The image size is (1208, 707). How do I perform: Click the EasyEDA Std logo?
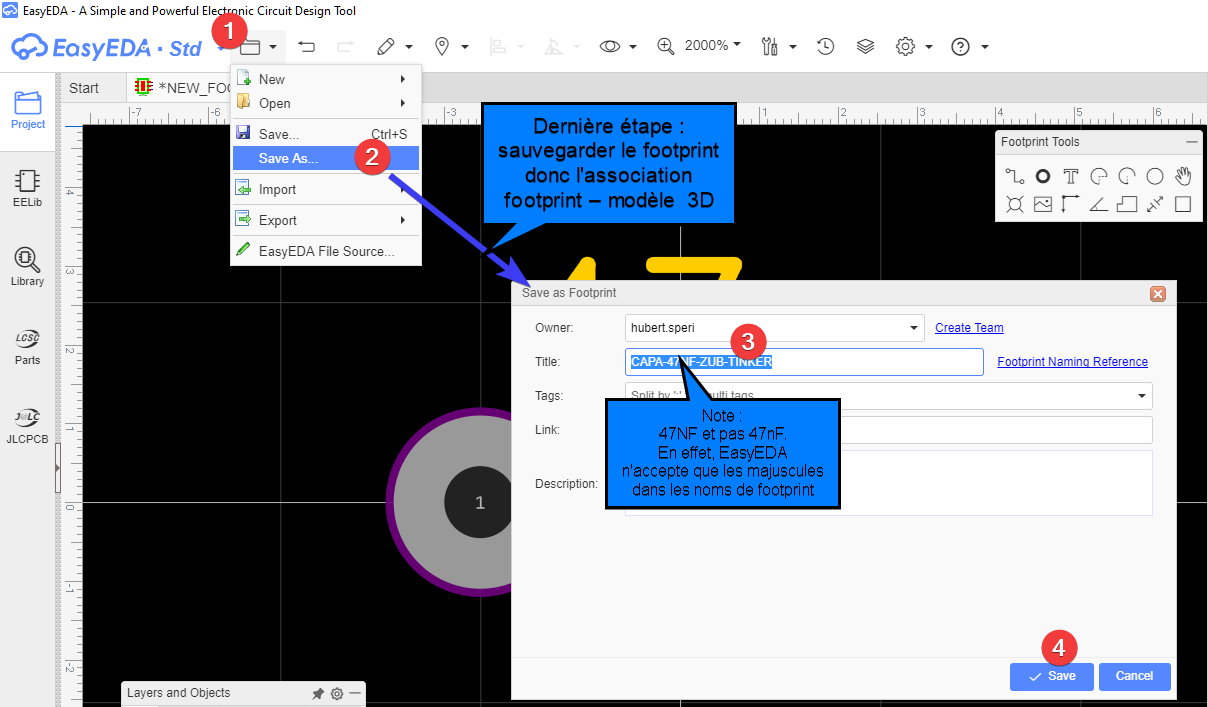(x=107, y=47)
